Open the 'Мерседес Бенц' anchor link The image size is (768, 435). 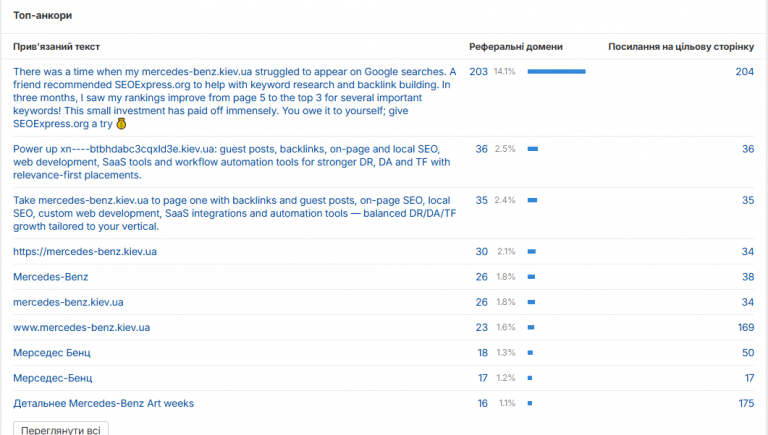[x=52, y=353]
